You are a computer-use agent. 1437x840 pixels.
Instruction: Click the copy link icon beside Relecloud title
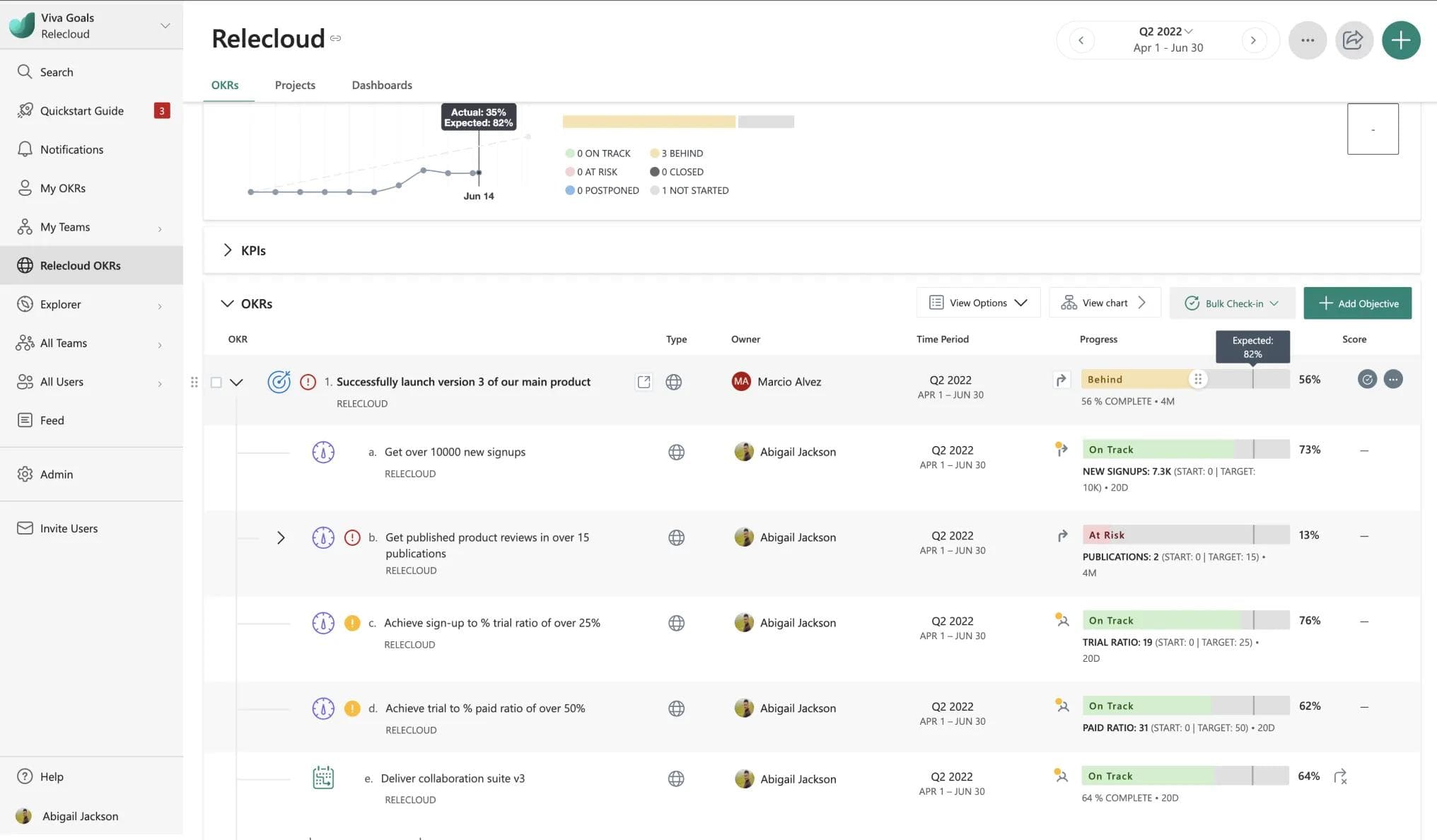336,38
